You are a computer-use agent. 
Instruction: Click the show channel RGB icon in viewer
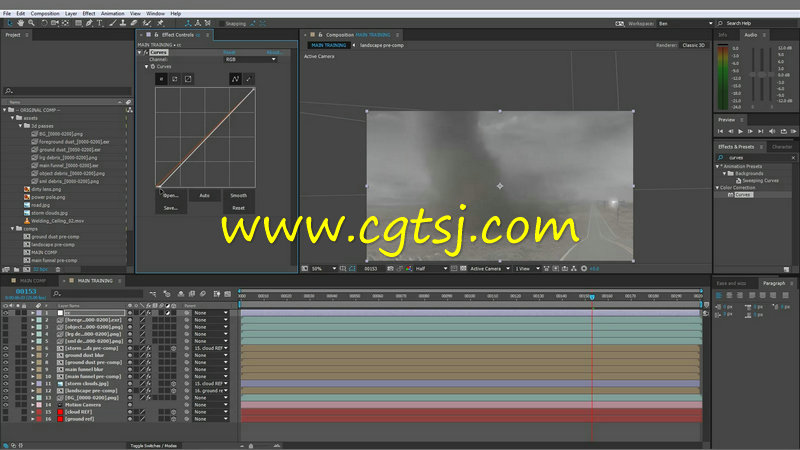tap(409, 268)
